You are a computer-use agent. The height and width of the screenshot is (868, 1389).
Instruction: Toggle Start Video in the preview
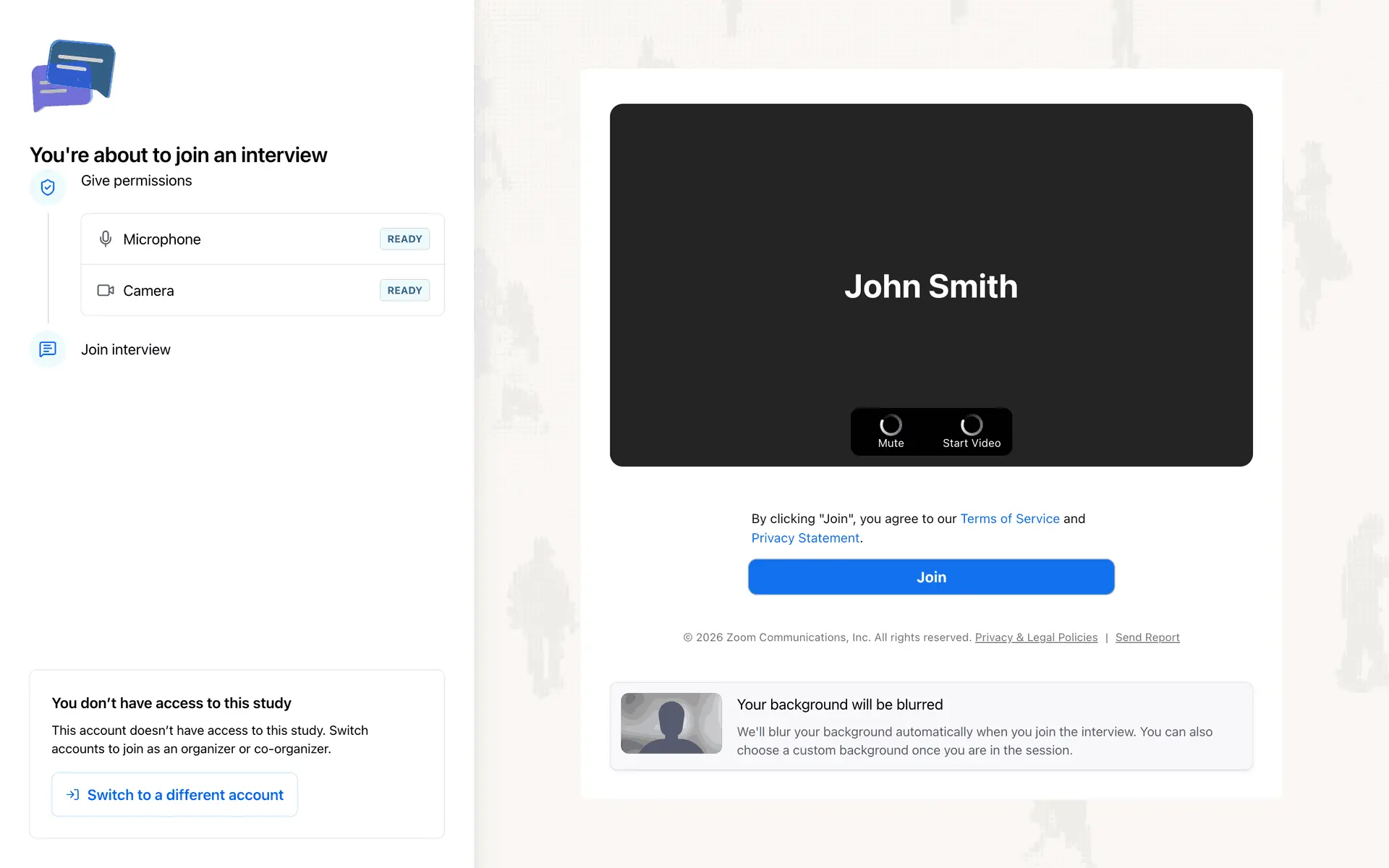(971, 431)
